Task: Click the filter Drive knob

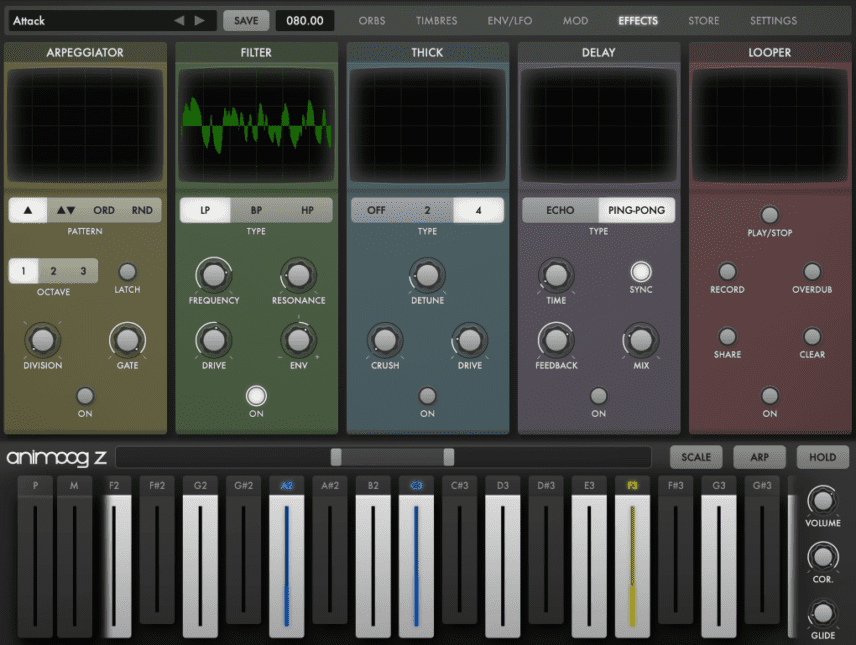Action: 214,340
